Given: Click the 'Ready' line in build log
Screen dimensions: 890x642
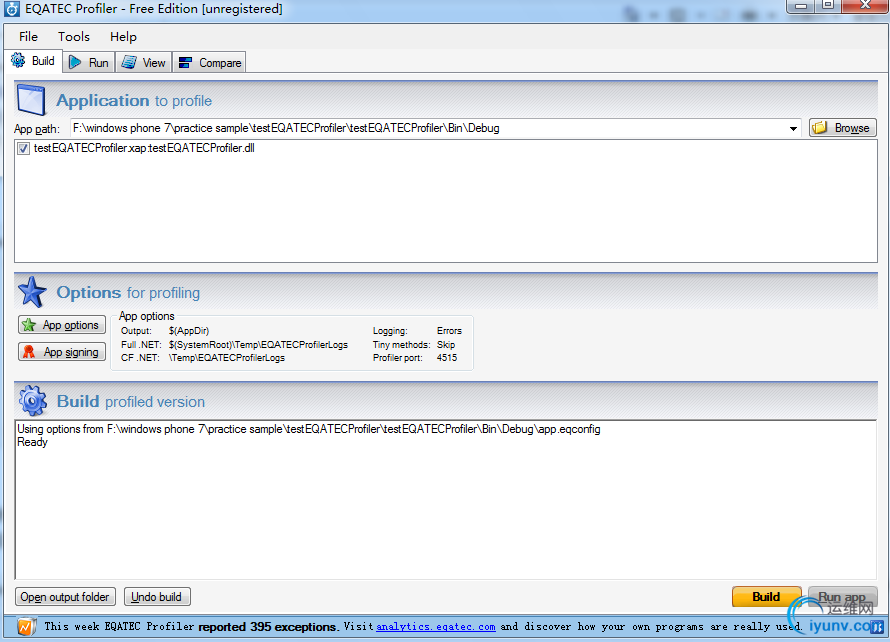Looking at the screenshot, I should 32,442.
